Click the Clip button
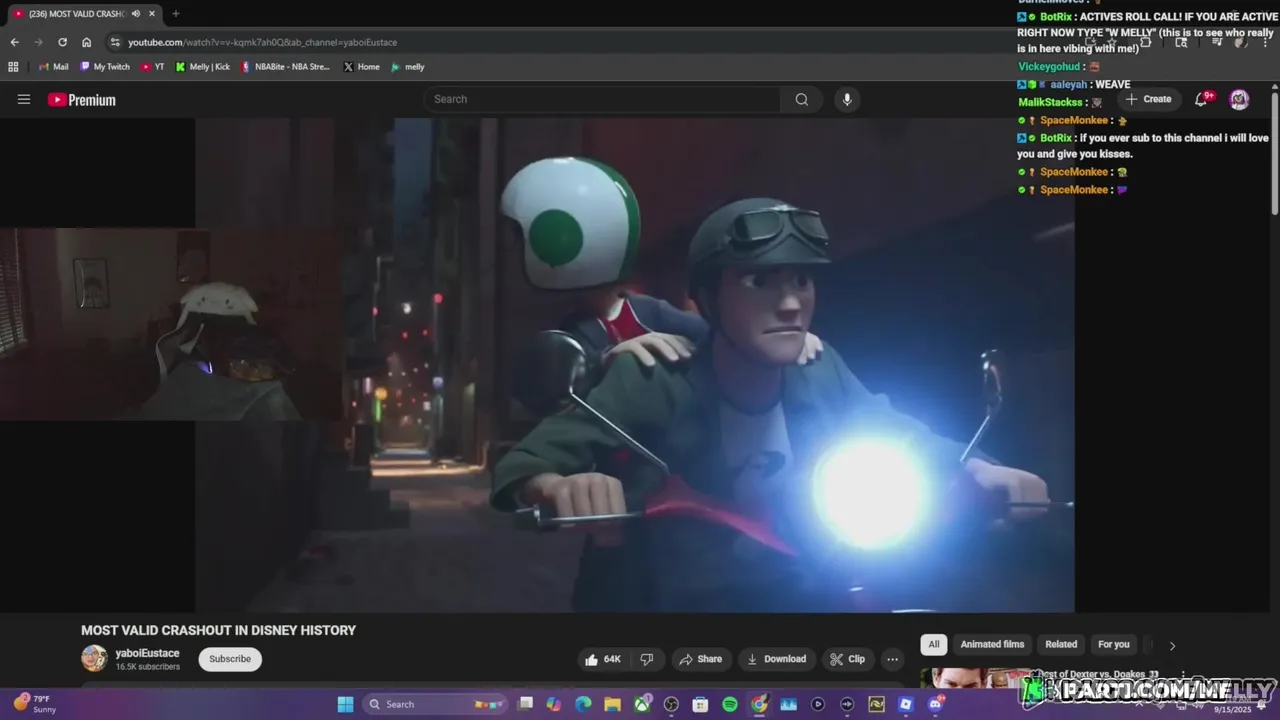Image resolution: width=1280 pixels, height=720 pixels. 847,659
